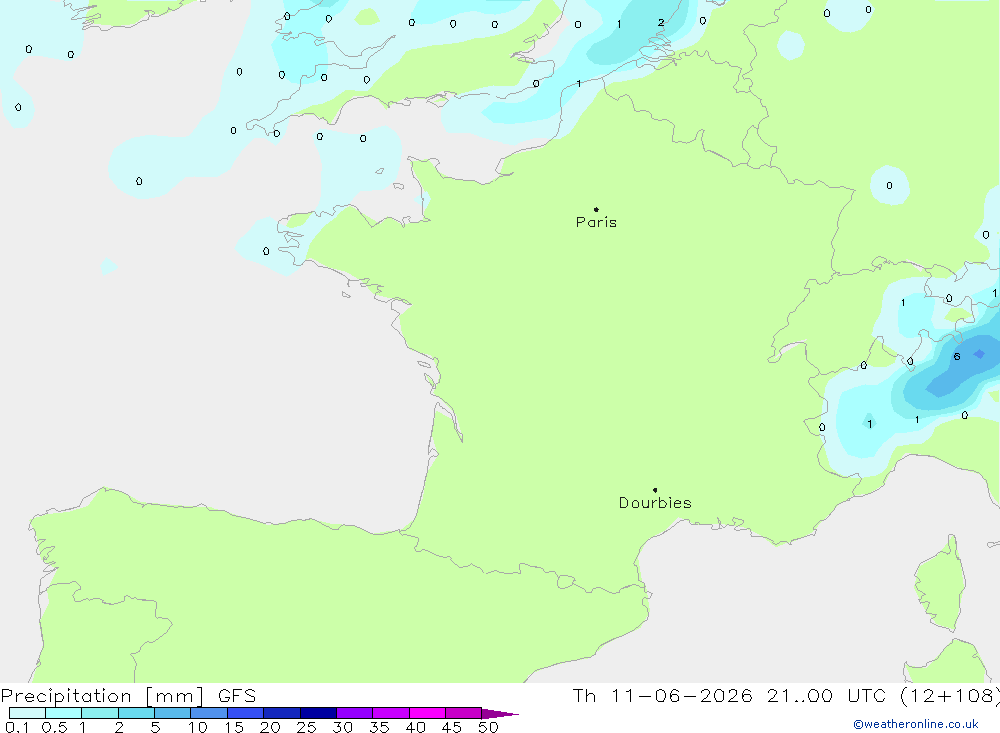Click the legend scale value '0.1'

[x=17, y=727]
